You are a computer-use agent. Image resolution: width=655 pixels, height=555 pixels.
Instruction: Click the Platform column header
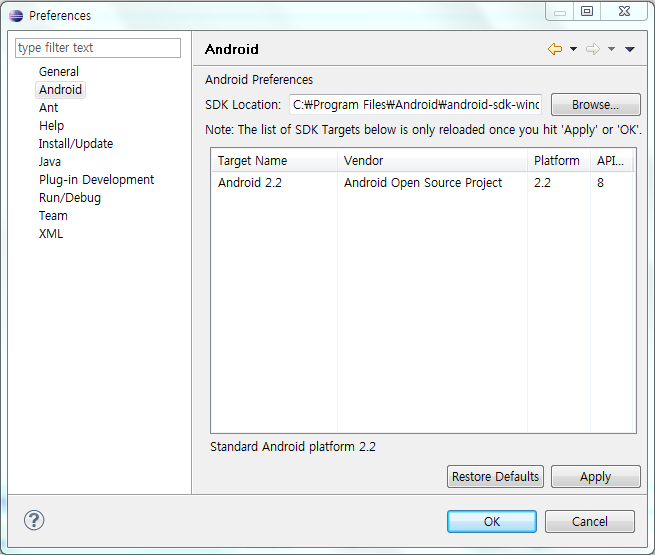coord(559,161)
